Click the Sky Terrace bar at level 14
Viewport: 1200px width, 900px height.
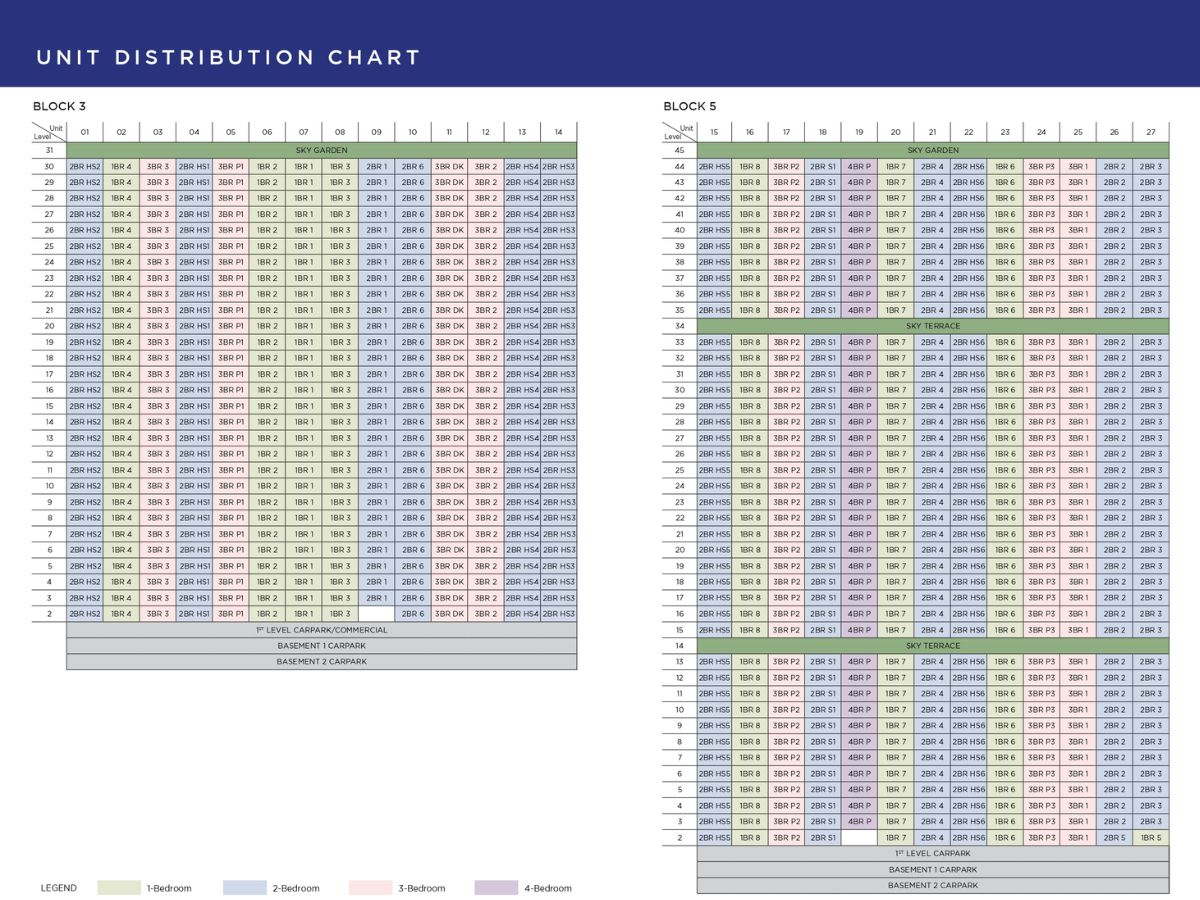933,646
